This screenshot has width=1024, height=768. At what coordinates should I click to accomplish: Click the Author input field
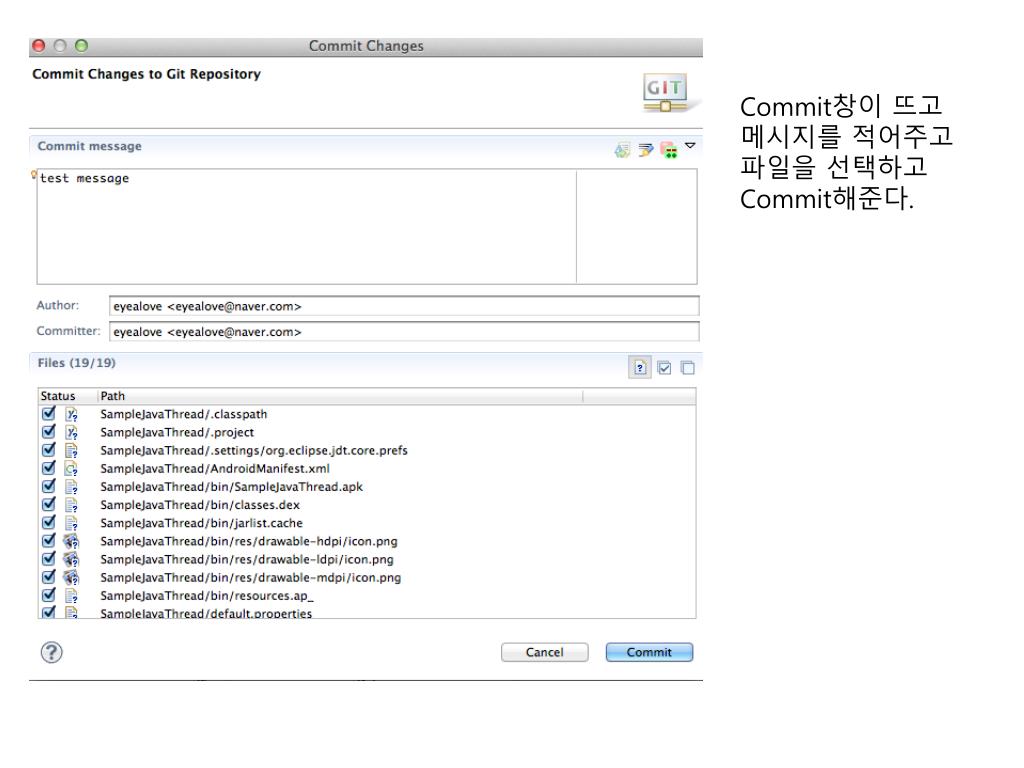click(404, 306)
